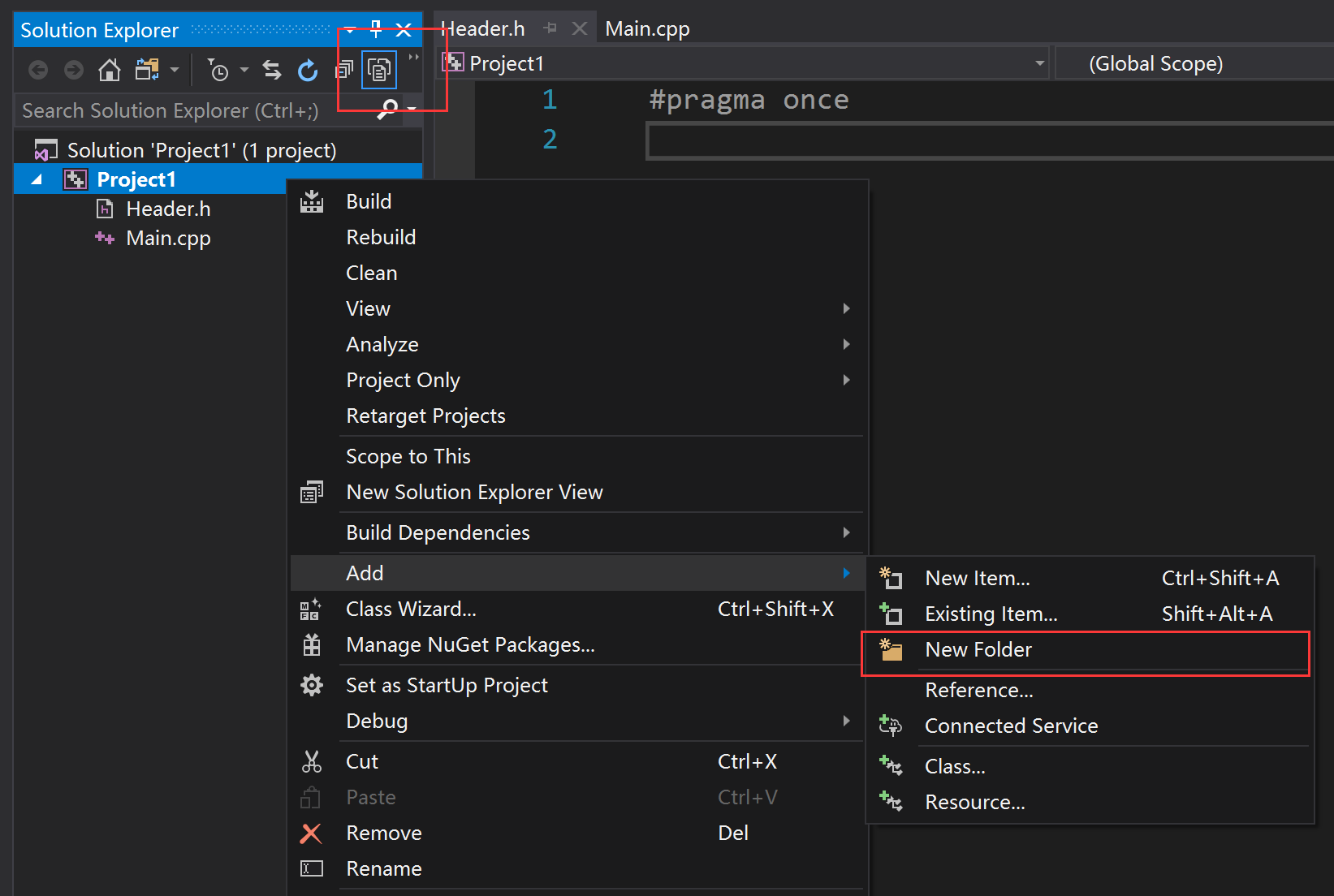Choose Existing Item... in Add submenu
The image size is (1334, 896).
[1090, 614]
